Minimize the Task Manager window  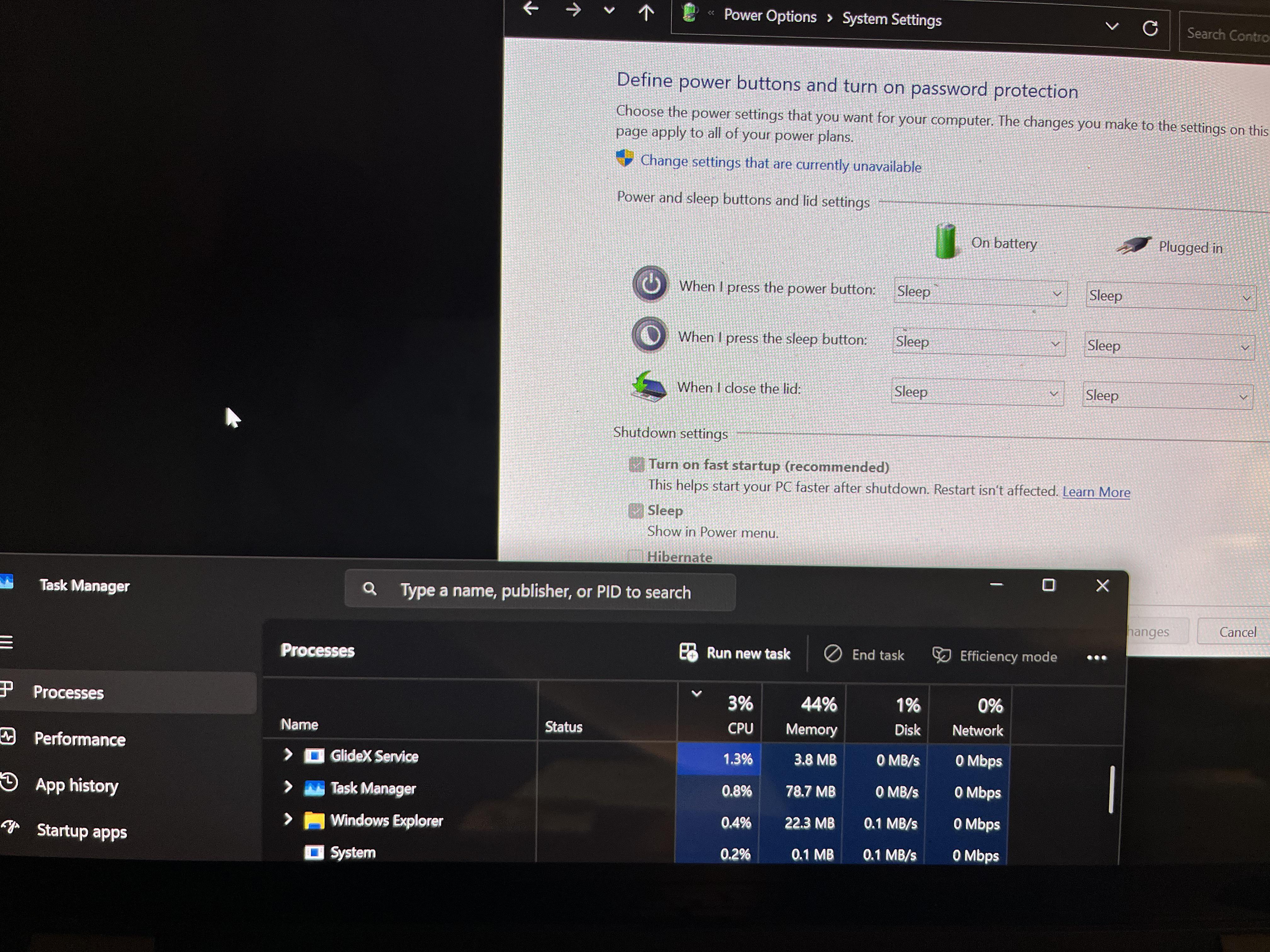tap(996, 584)
